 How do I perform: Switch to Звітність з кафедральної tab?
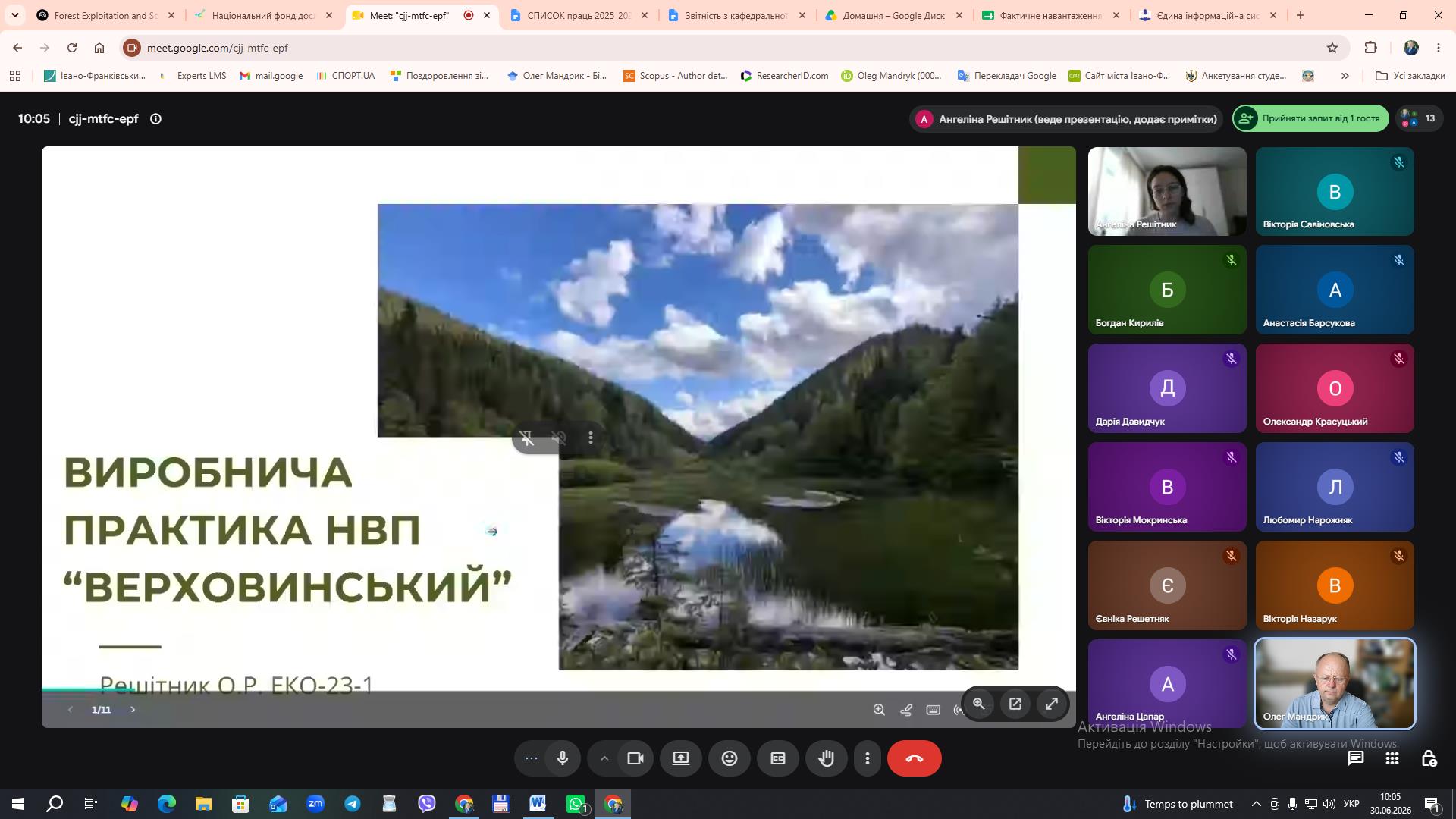tap(736, 15)
